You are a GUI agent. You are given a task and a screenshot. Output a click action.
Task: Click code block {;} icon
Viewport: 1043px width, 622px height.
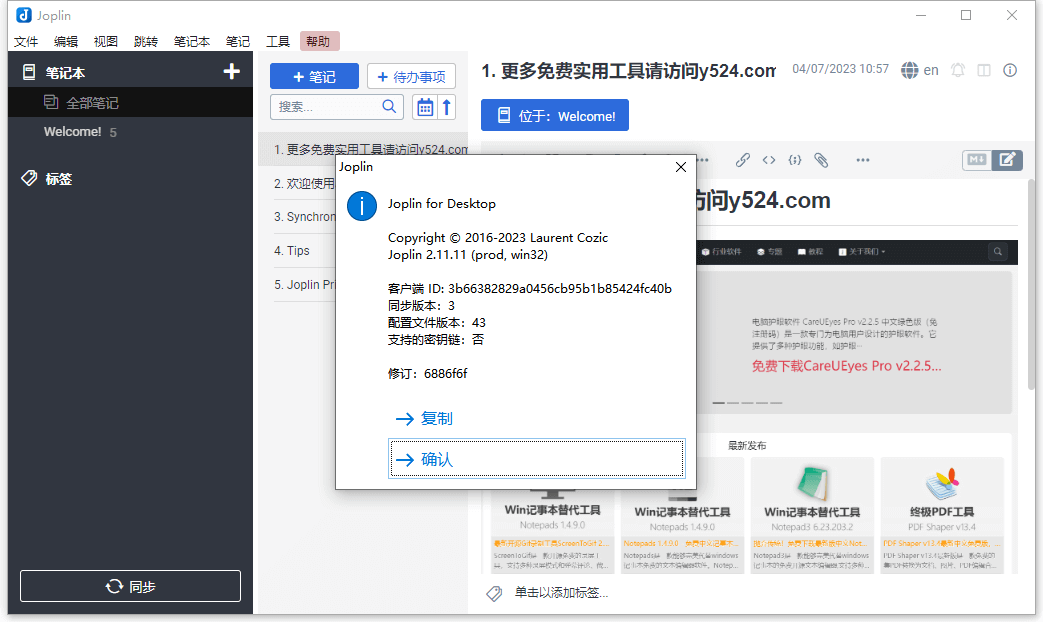pyautogui.click(x=795, y=160)
